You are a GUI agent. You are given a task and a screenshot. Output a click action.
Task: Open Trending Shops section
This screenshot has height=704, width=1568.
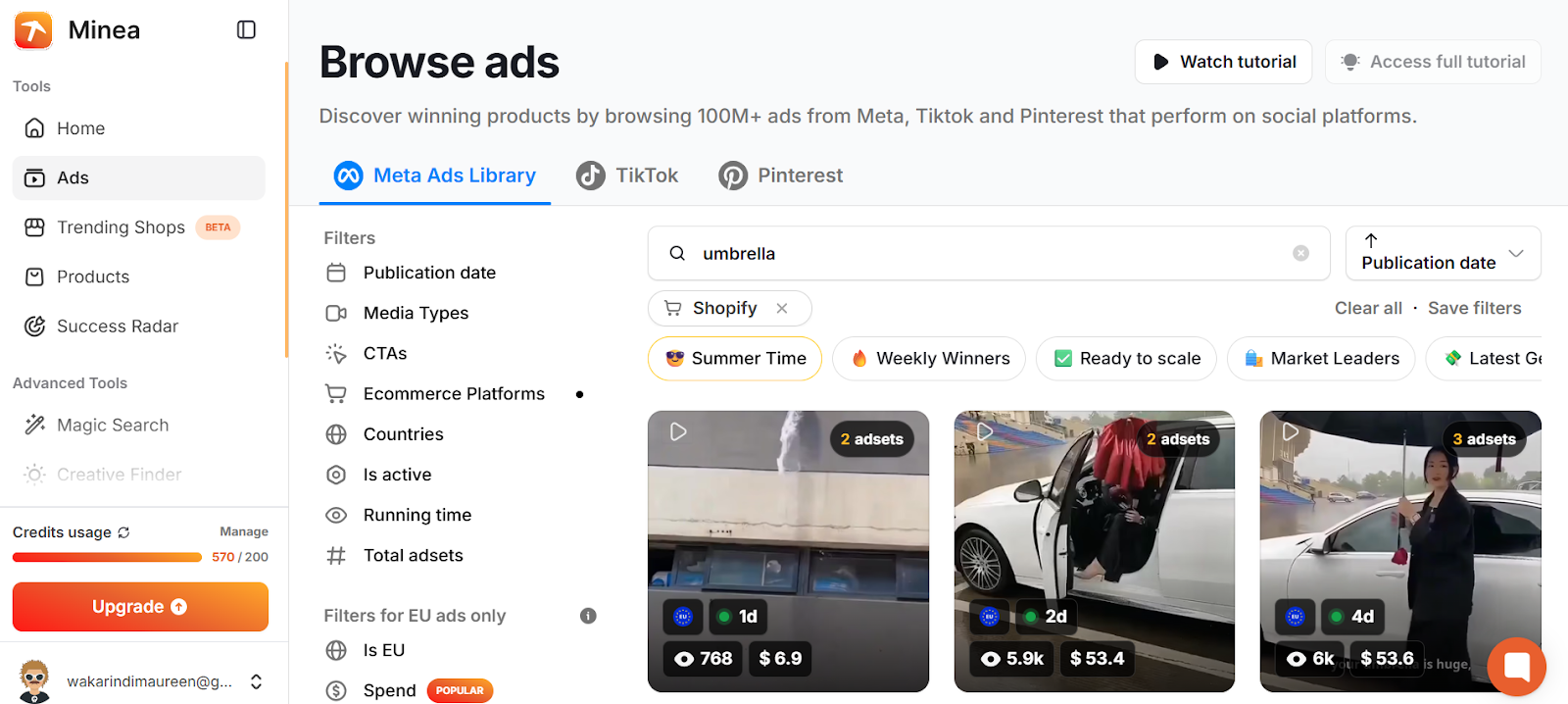pos(139,227)
